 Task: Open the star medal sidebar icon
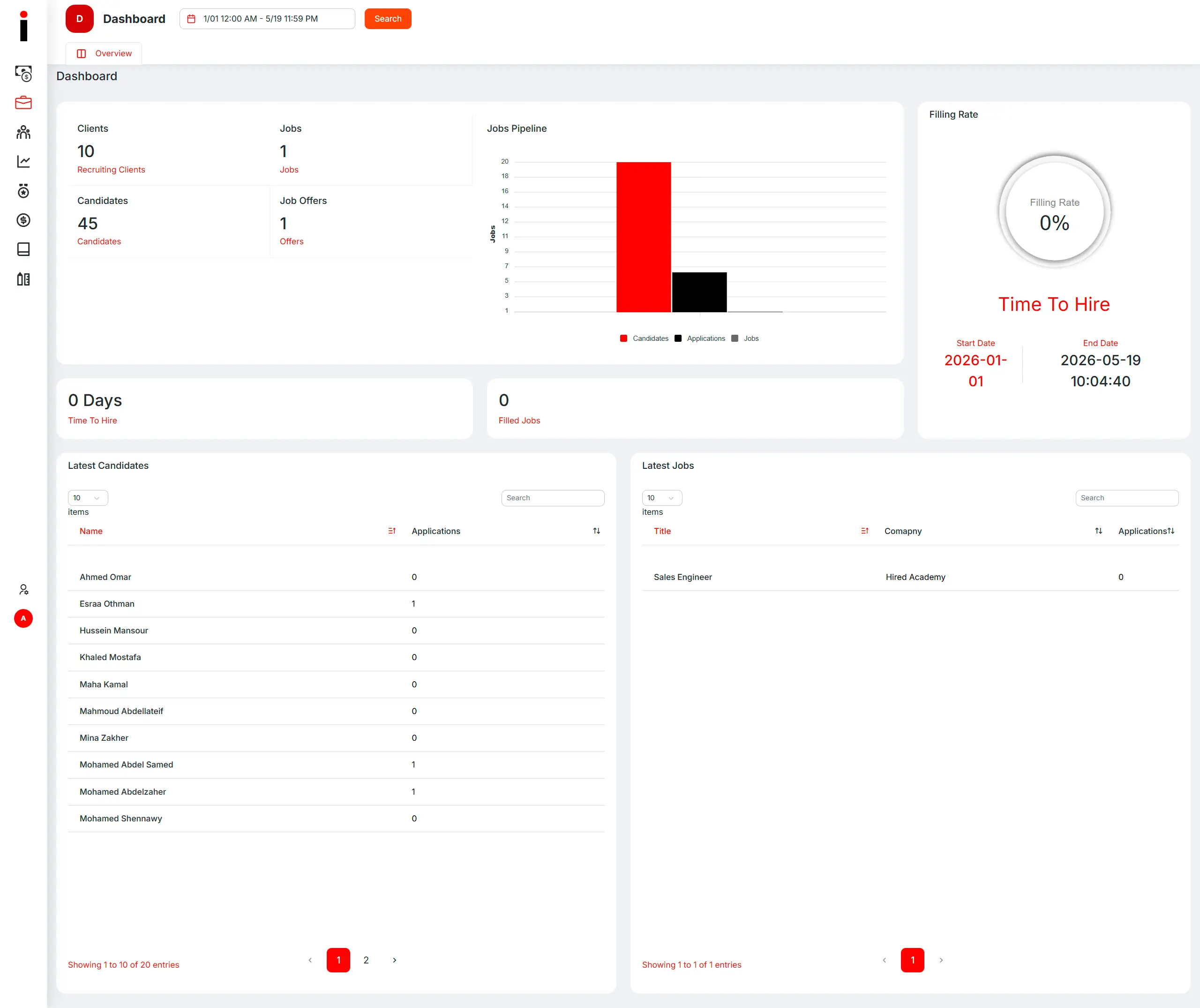(23, 191)
